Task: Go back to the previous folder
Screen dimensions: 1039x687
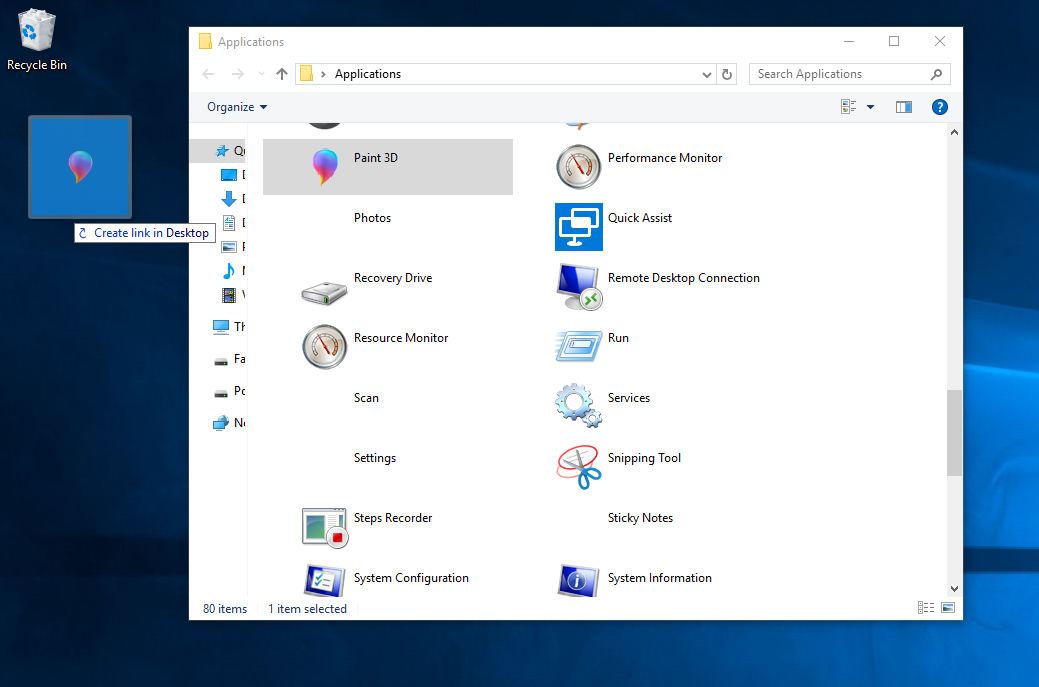Action: (x=208, y=74)
